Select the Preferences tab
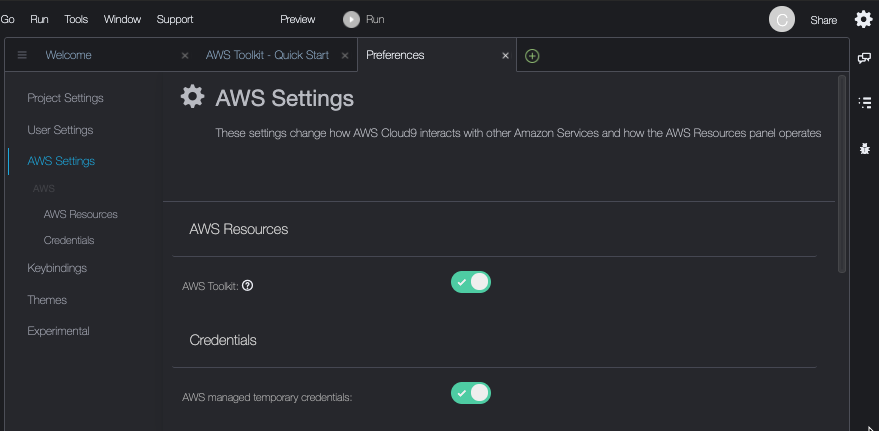This screenshot has width=879, height=431. click(x=395, y=55)
